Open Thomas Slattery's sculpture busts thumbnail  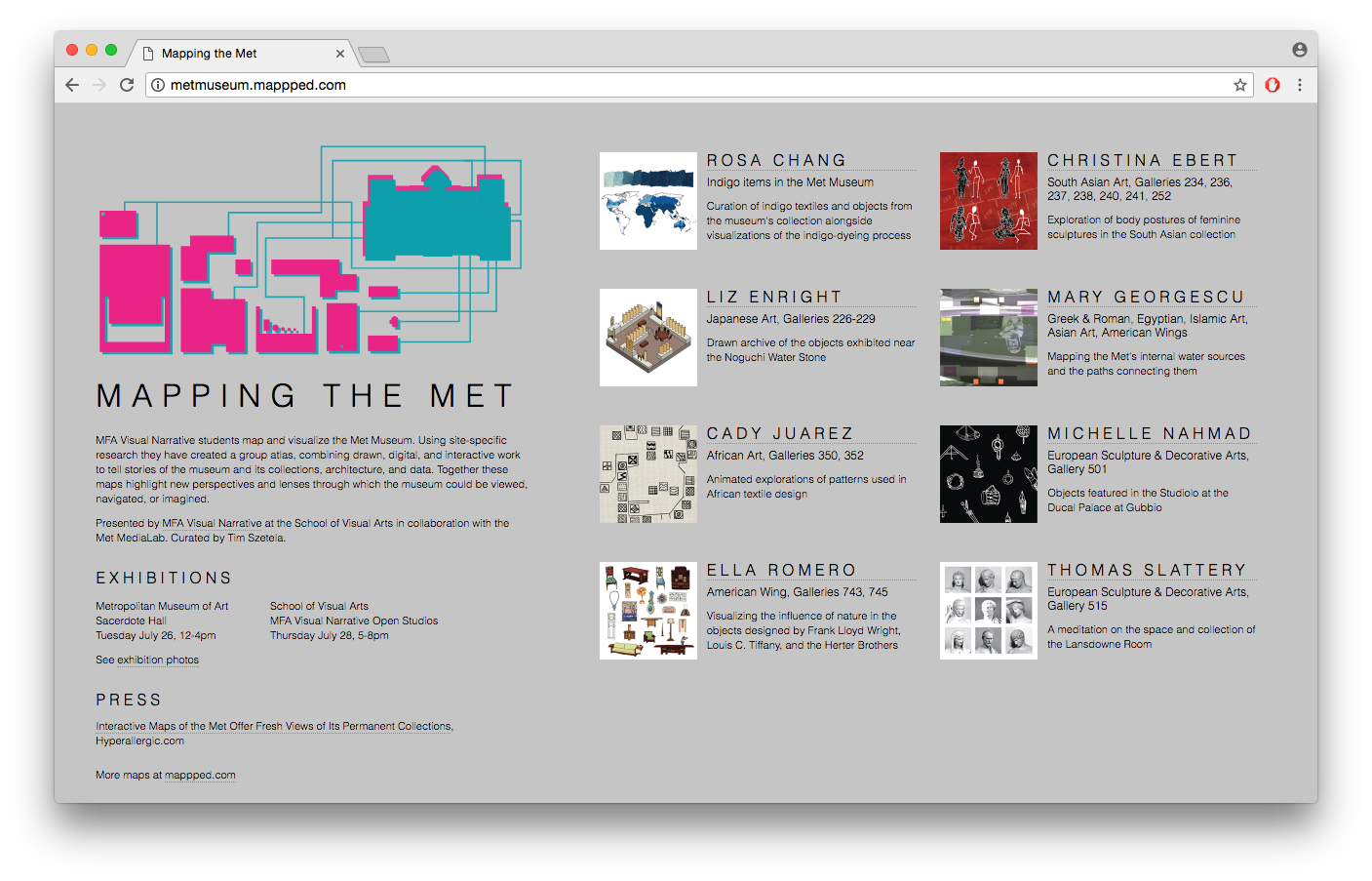988,611
